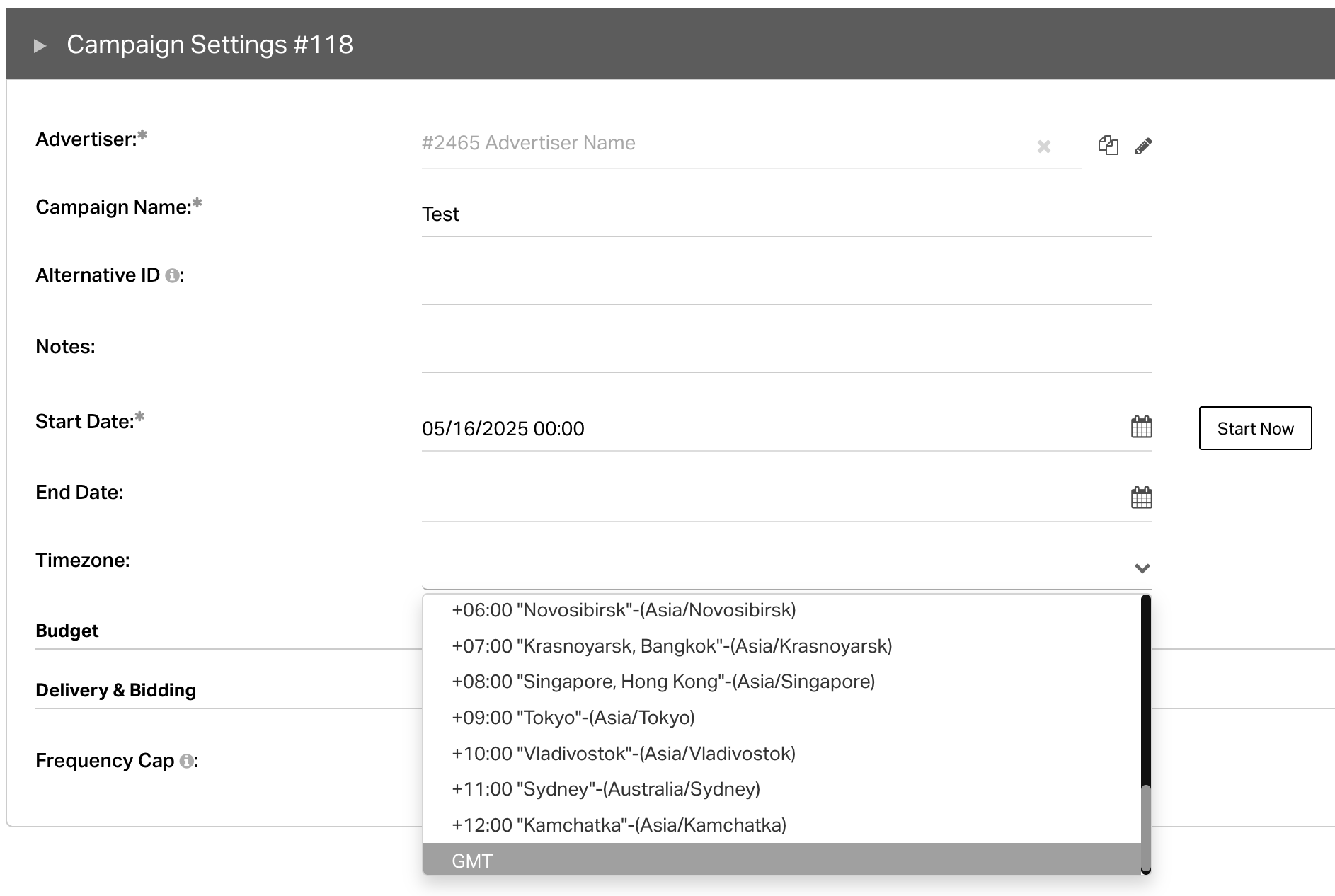Select +11:00 Sydney timezone option
The width and height of the screenshot is (1335, 896).
click(x=606, y=789)
